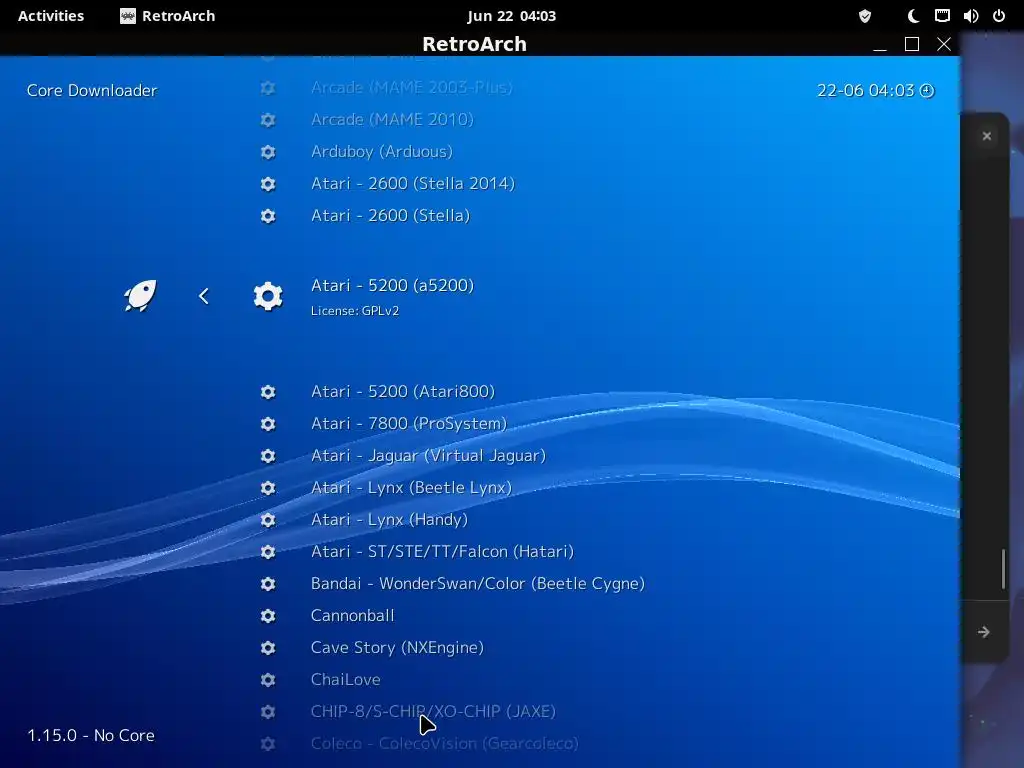Click the side panel scrollbar handle

(x=1004, y=568)
